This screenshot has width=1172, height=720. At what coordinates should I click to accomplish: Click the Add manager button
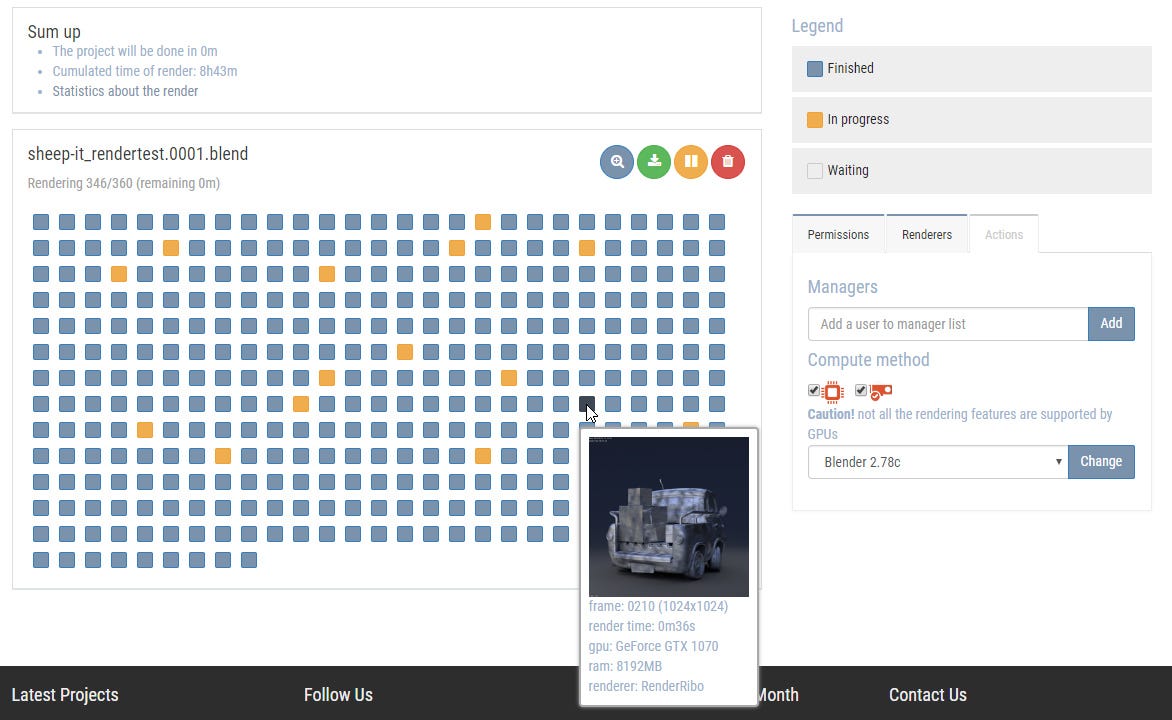coord(1111,324)
